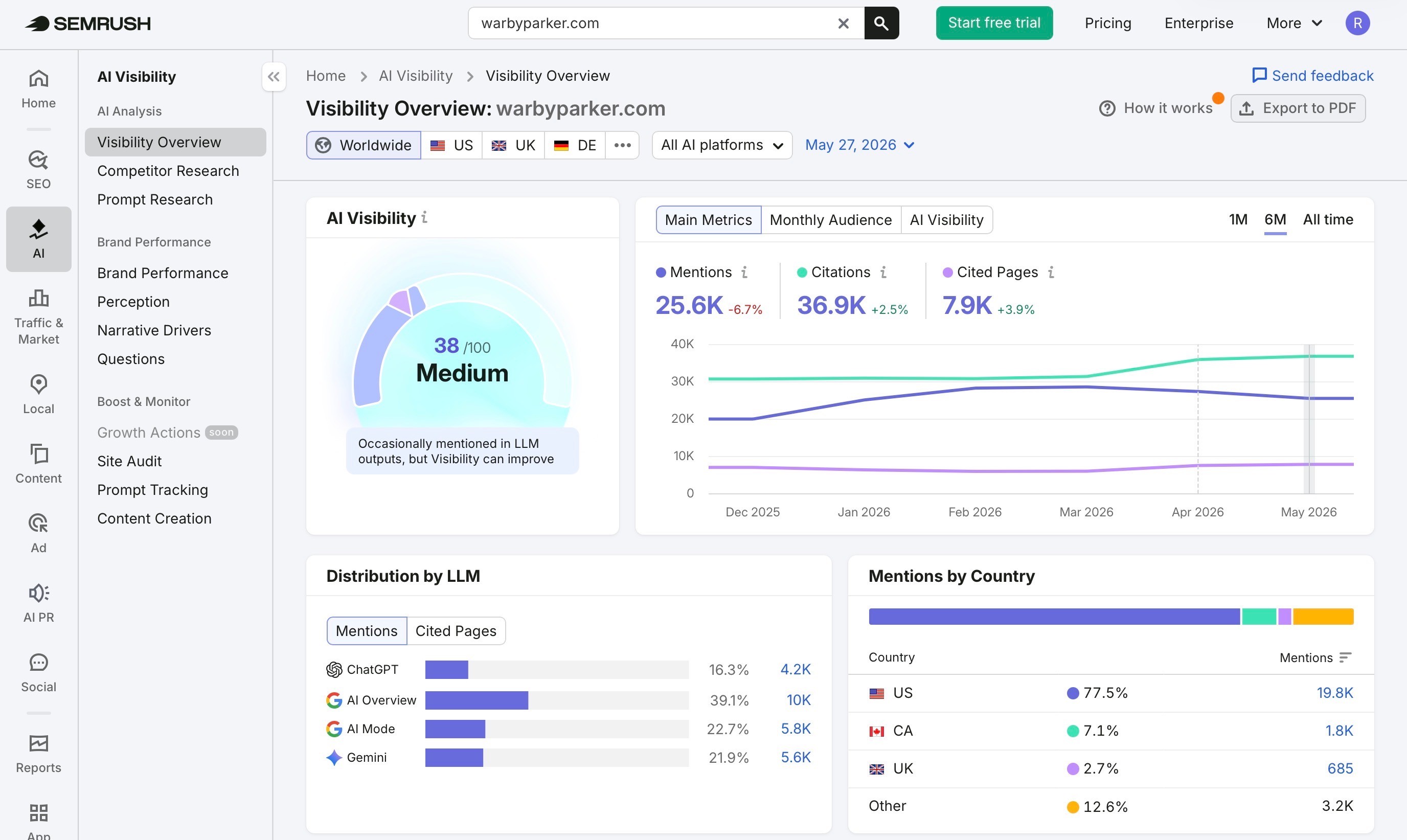Open the Ad sidebar section
Screen dimensions: 1407x840
(x=38, y=534)
